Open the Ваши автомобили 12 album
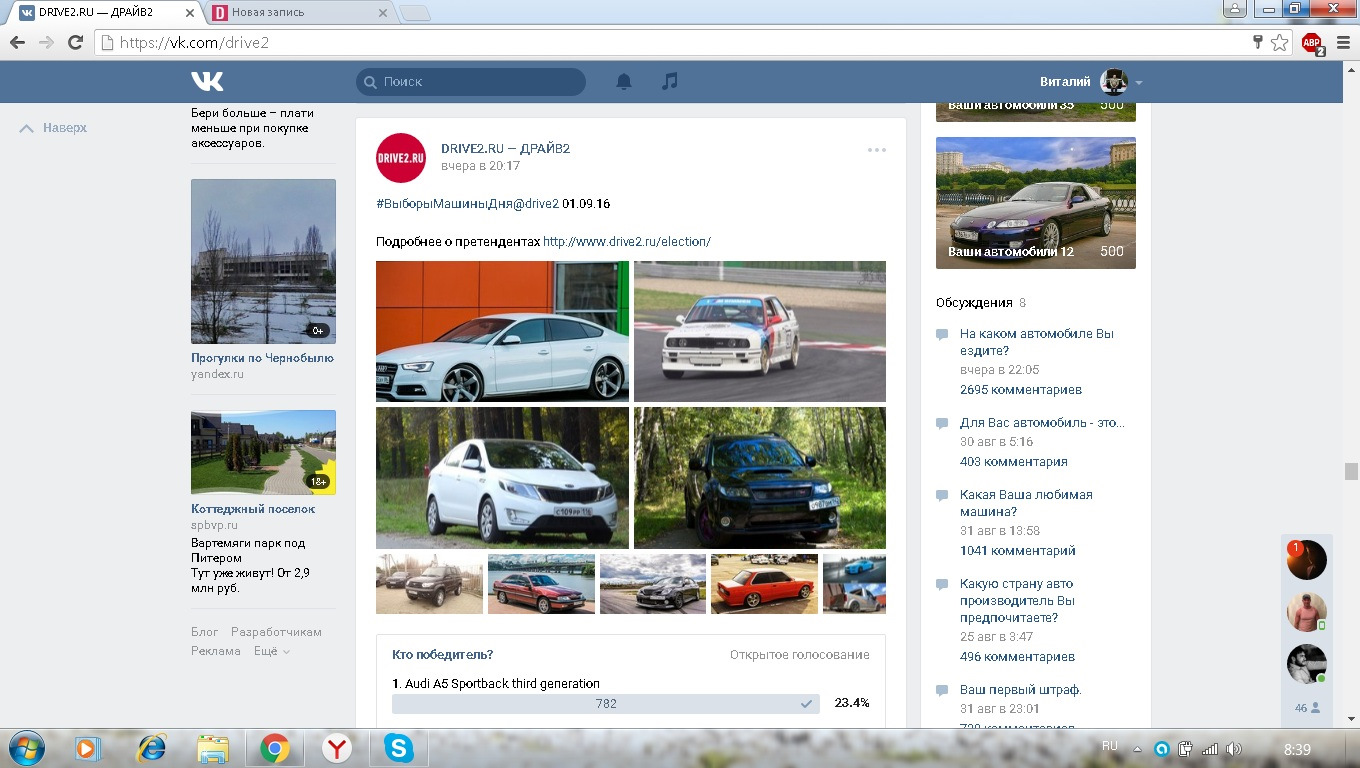The height and width of the screenshot is (768, 1360). 1036,203
